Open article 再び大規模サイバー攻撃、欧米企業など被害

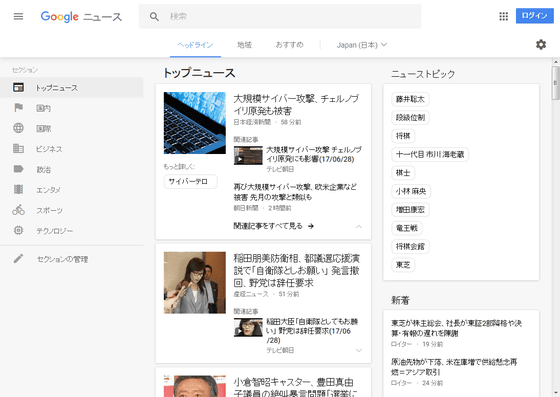[x=295, y=192]
